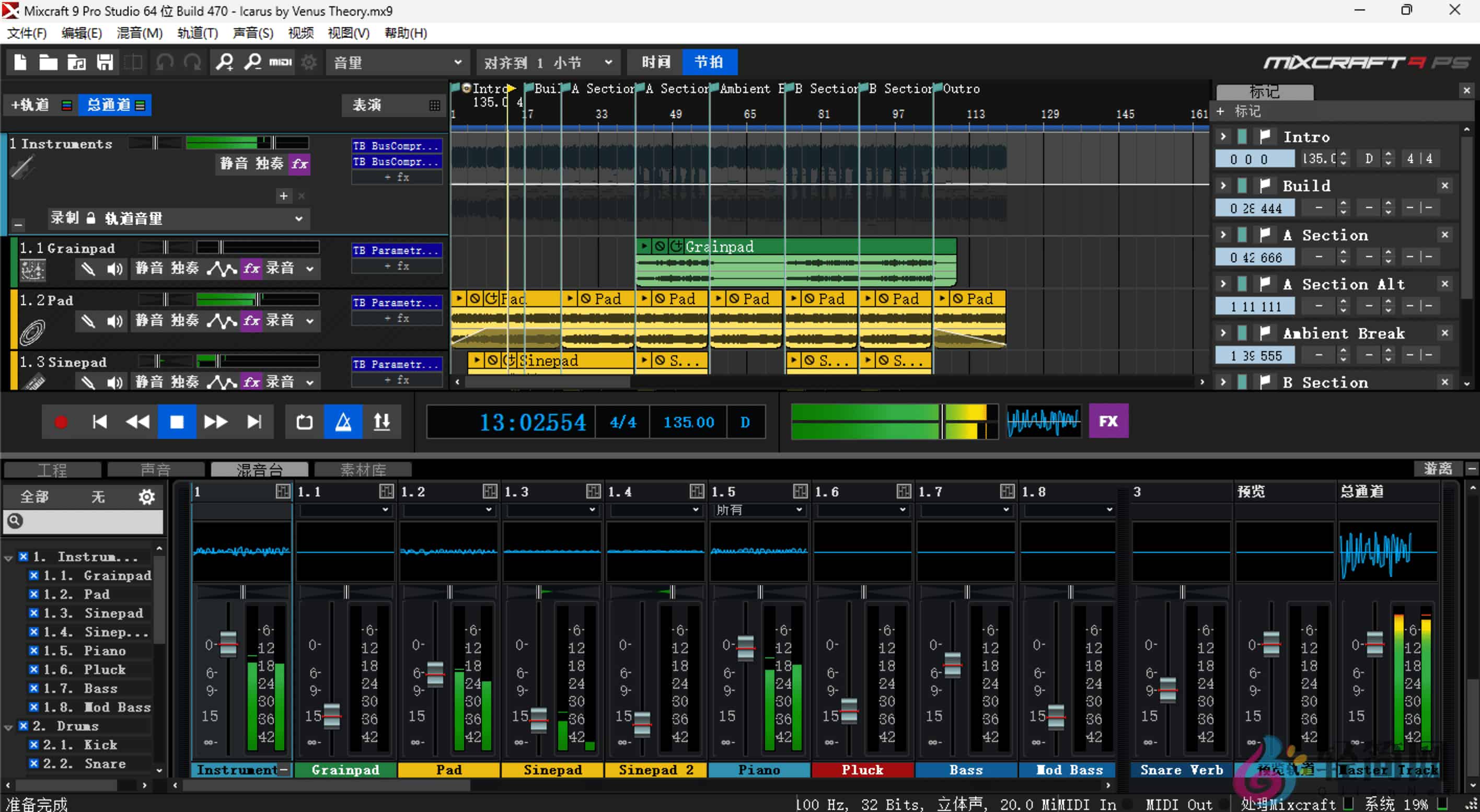Switch to the 素材库 tab
Viewport: 1480px width, 812px height.
[364, 469]
